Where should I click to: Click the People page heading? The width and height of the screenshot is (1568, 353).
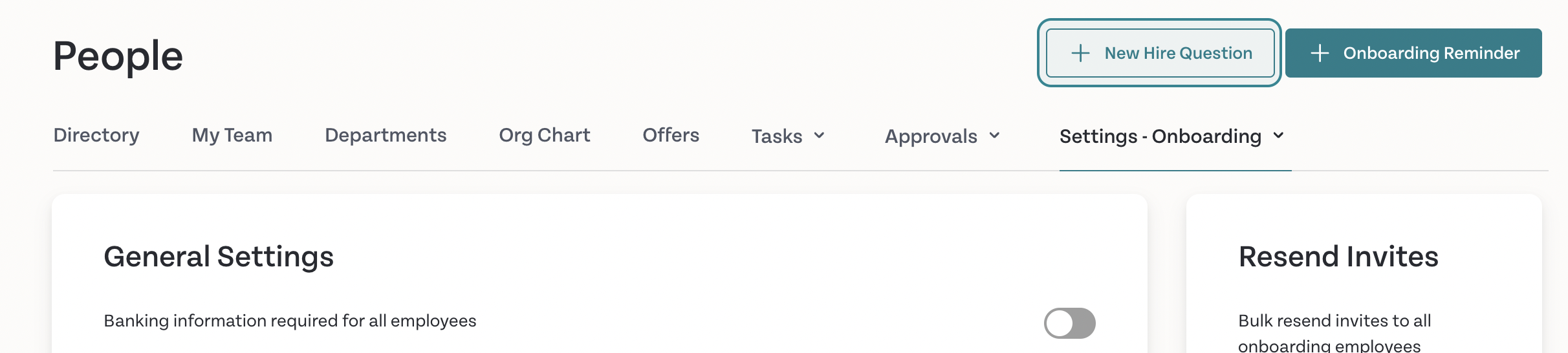point(118,56)
